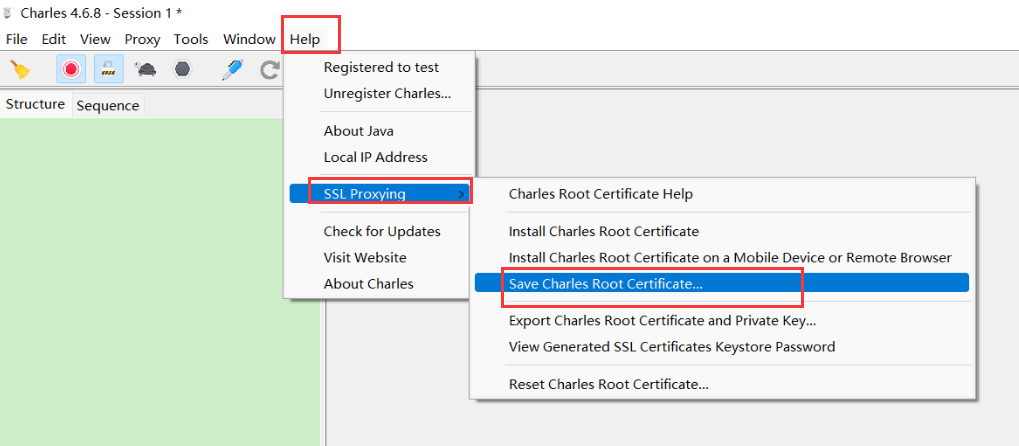Screen dimensions: 1019x446
Task: Open the Tools menu
Action: 191,39
